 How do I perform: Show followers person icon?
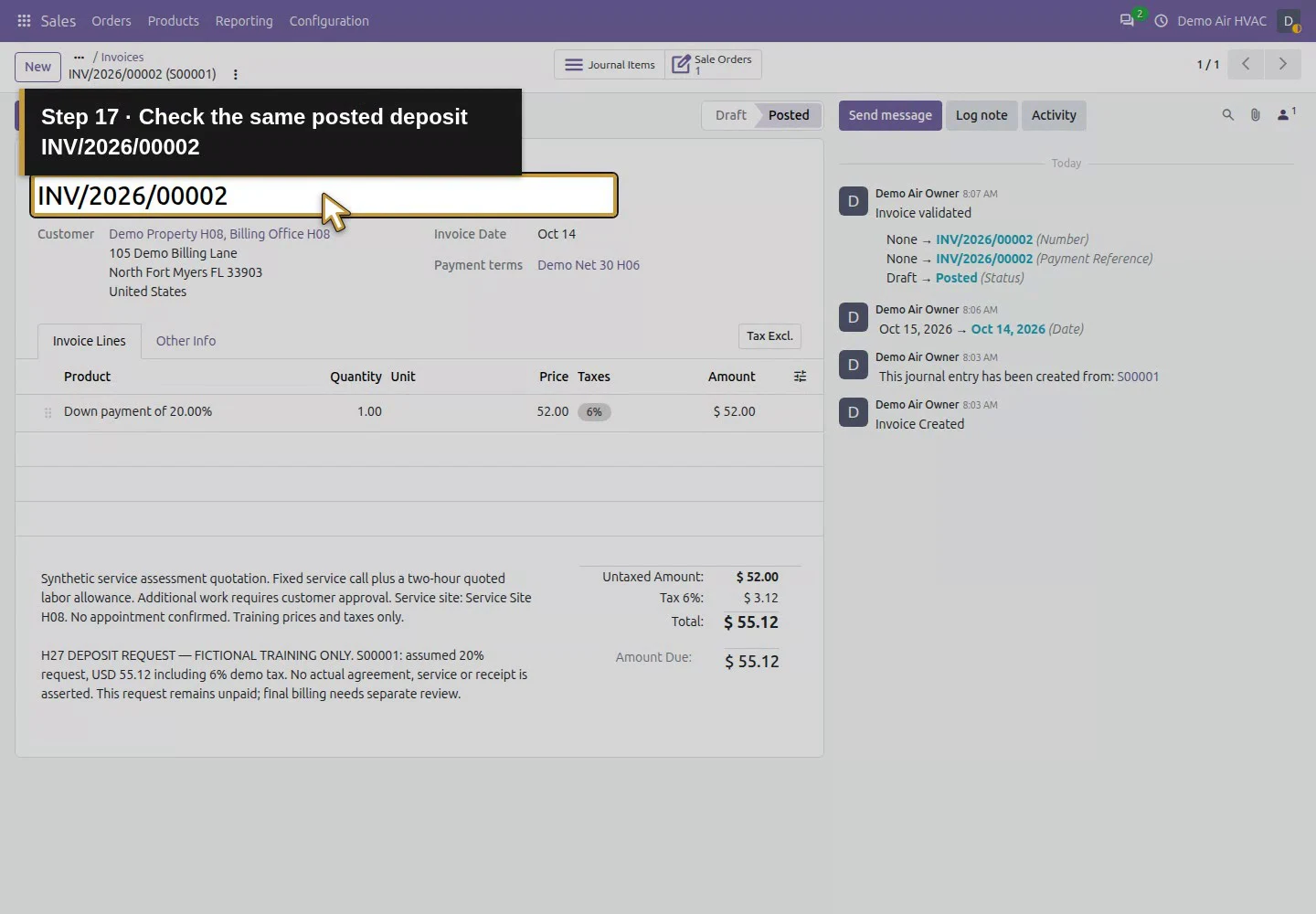tap(1286, 114)
